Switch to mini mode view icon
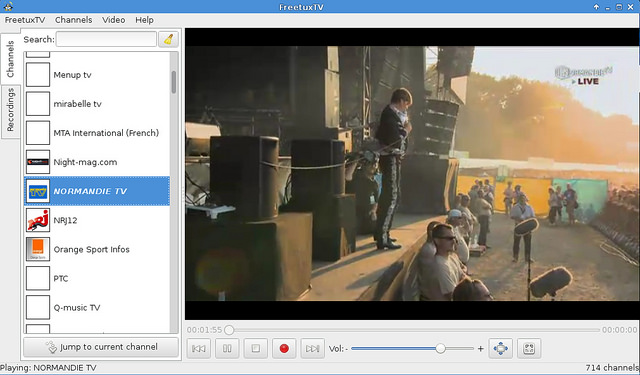 [x=529, y=348]
